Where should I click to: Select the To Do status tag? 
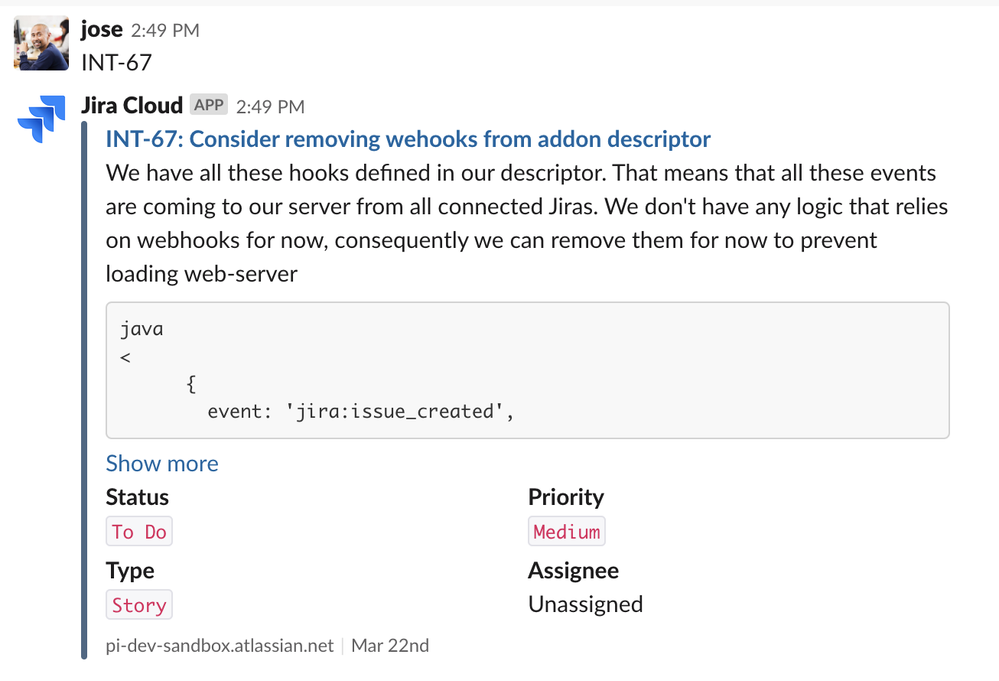pos(138,531)
